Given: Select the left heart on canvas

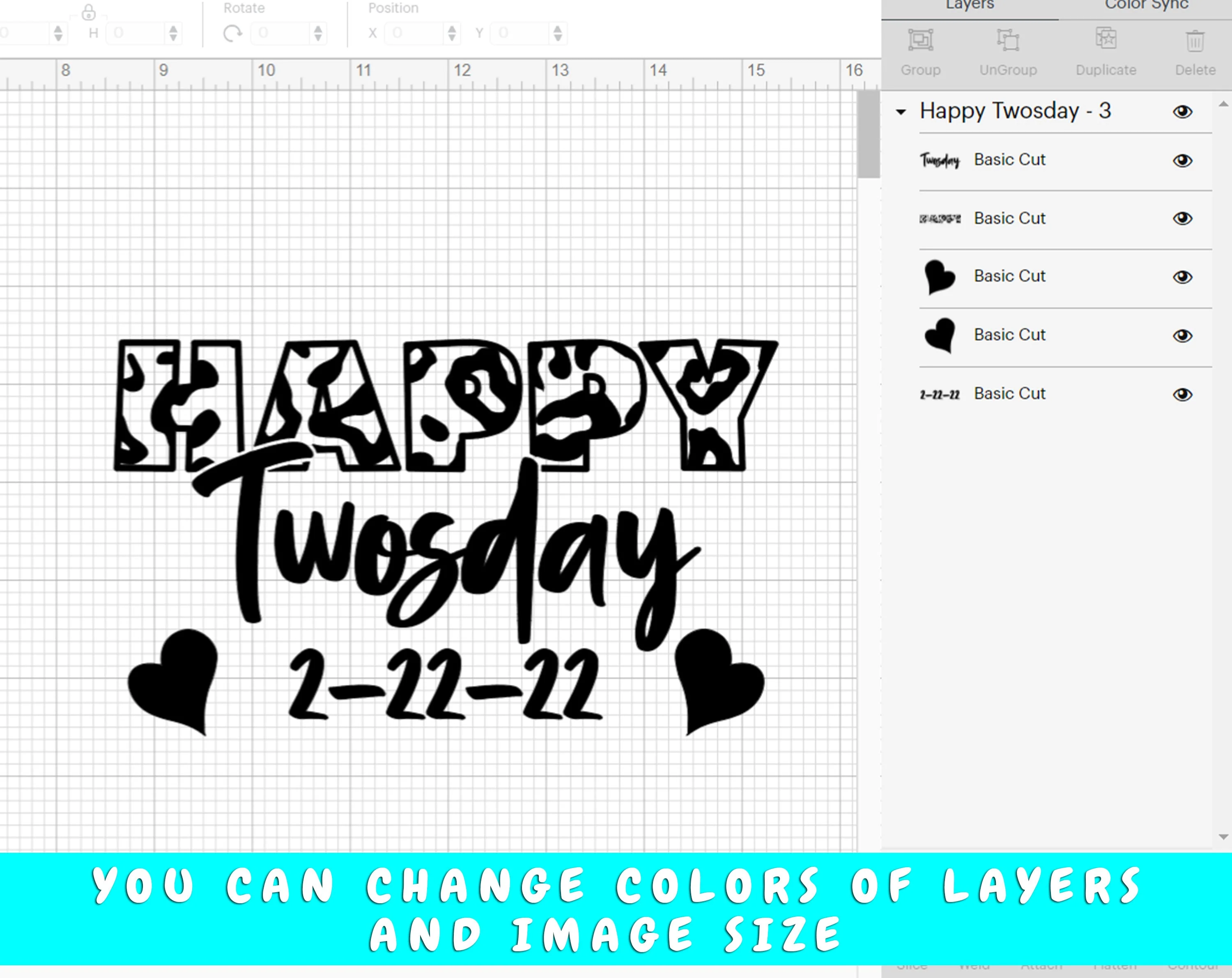Looking at the screenshot, I should click(173, 682).
